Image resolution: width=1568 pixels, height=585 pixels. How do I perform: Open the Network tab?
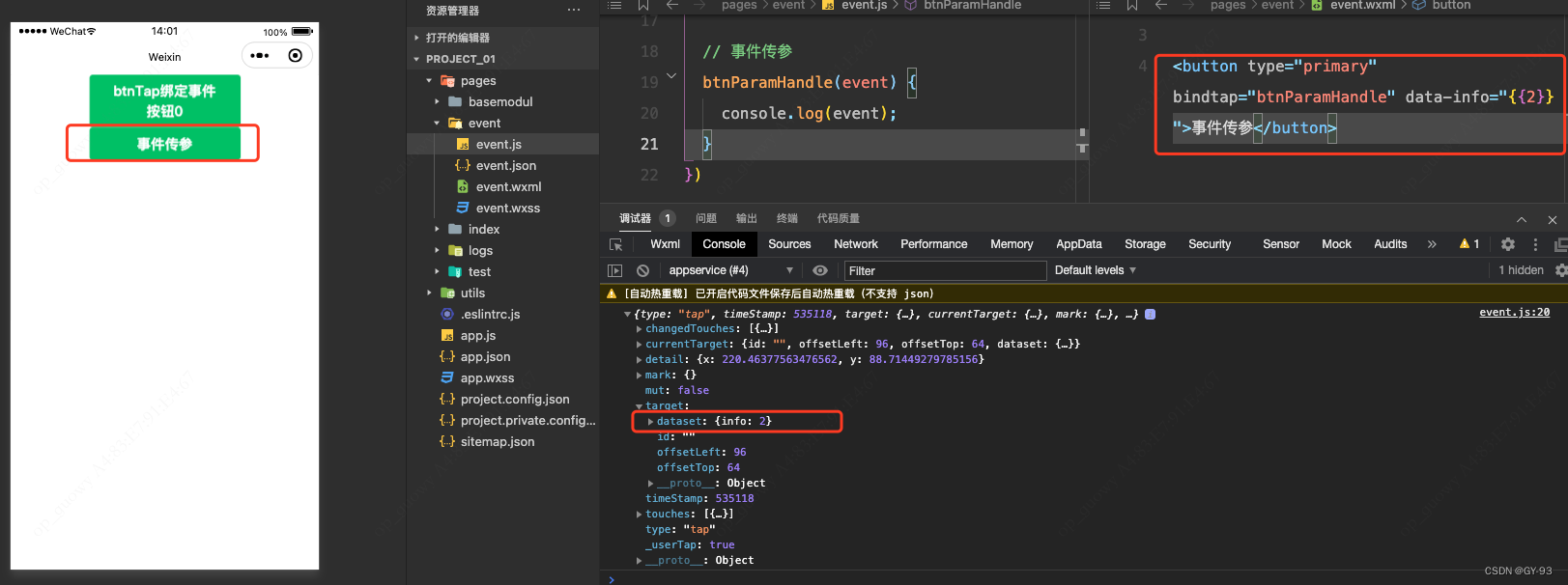[x=856, y=244]
